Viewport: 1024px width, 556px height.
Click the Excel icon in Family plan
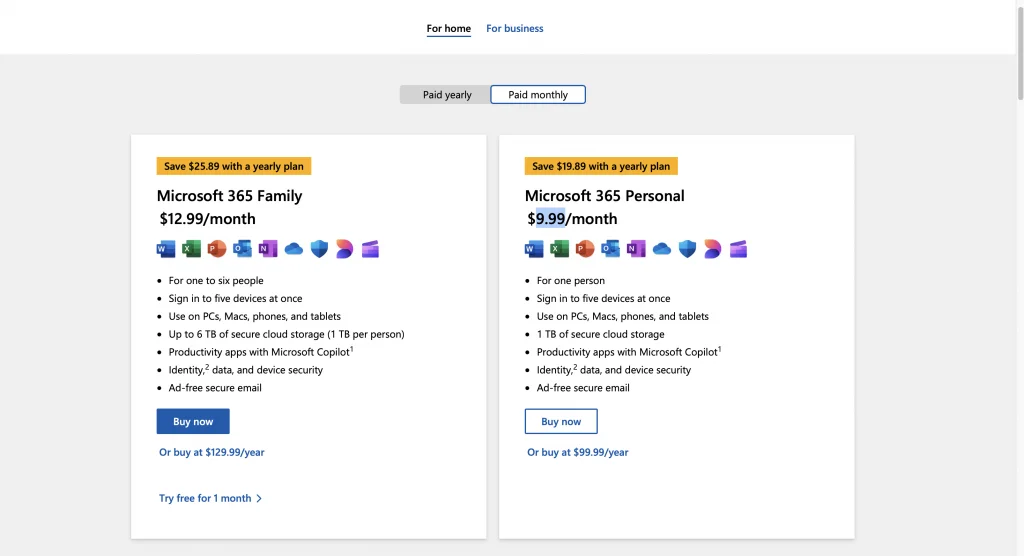point(191,249)
